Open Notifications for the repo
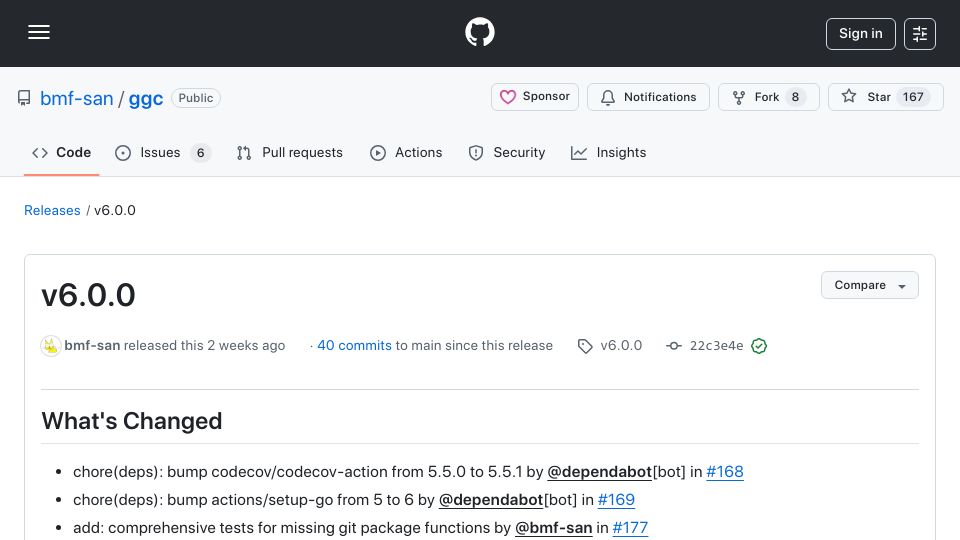This screenshot has width=960, height=540. coord(648,97)
